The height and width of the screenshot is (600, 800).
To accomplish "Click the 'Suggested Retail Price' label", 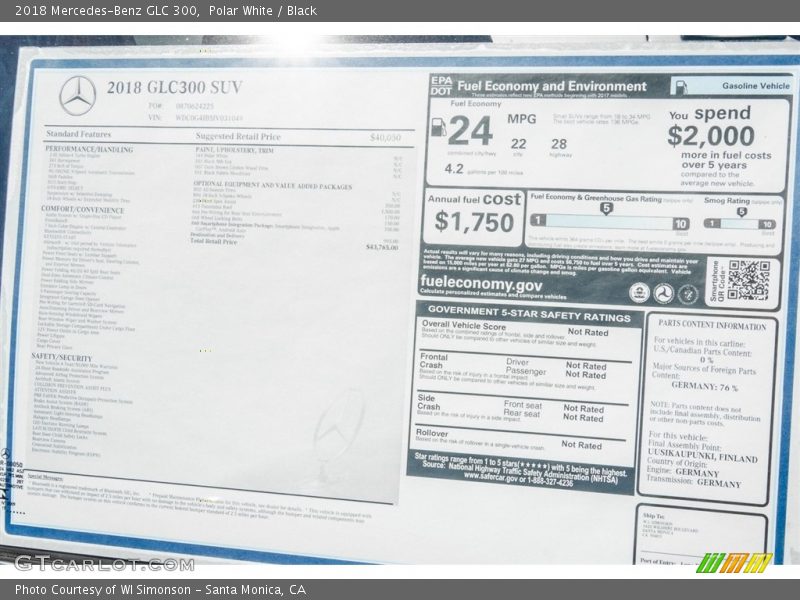I will (238, 136).
